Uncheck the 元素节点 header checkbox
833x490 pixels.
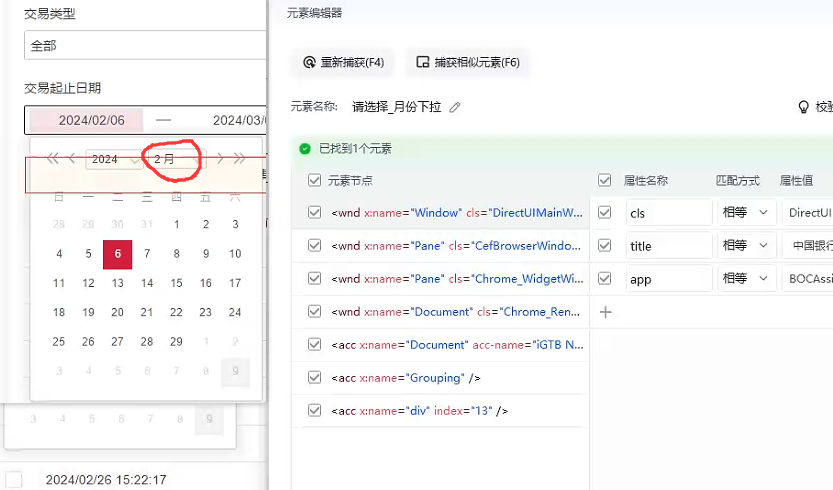point(315,180)
